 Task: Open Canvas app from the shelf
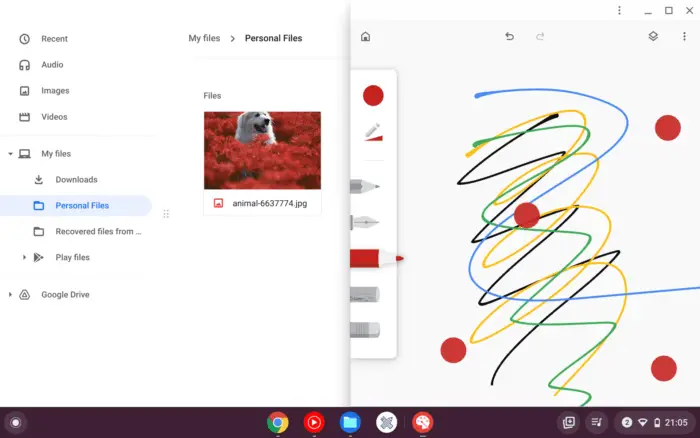coord(423,422)
